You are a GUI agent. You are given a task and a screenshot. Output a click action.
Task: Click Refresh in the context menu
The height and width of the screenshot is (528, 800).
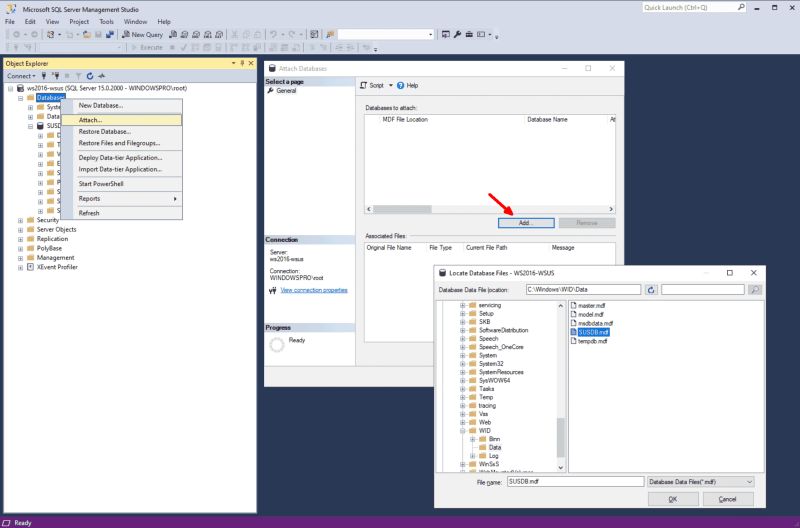point(121,213)
